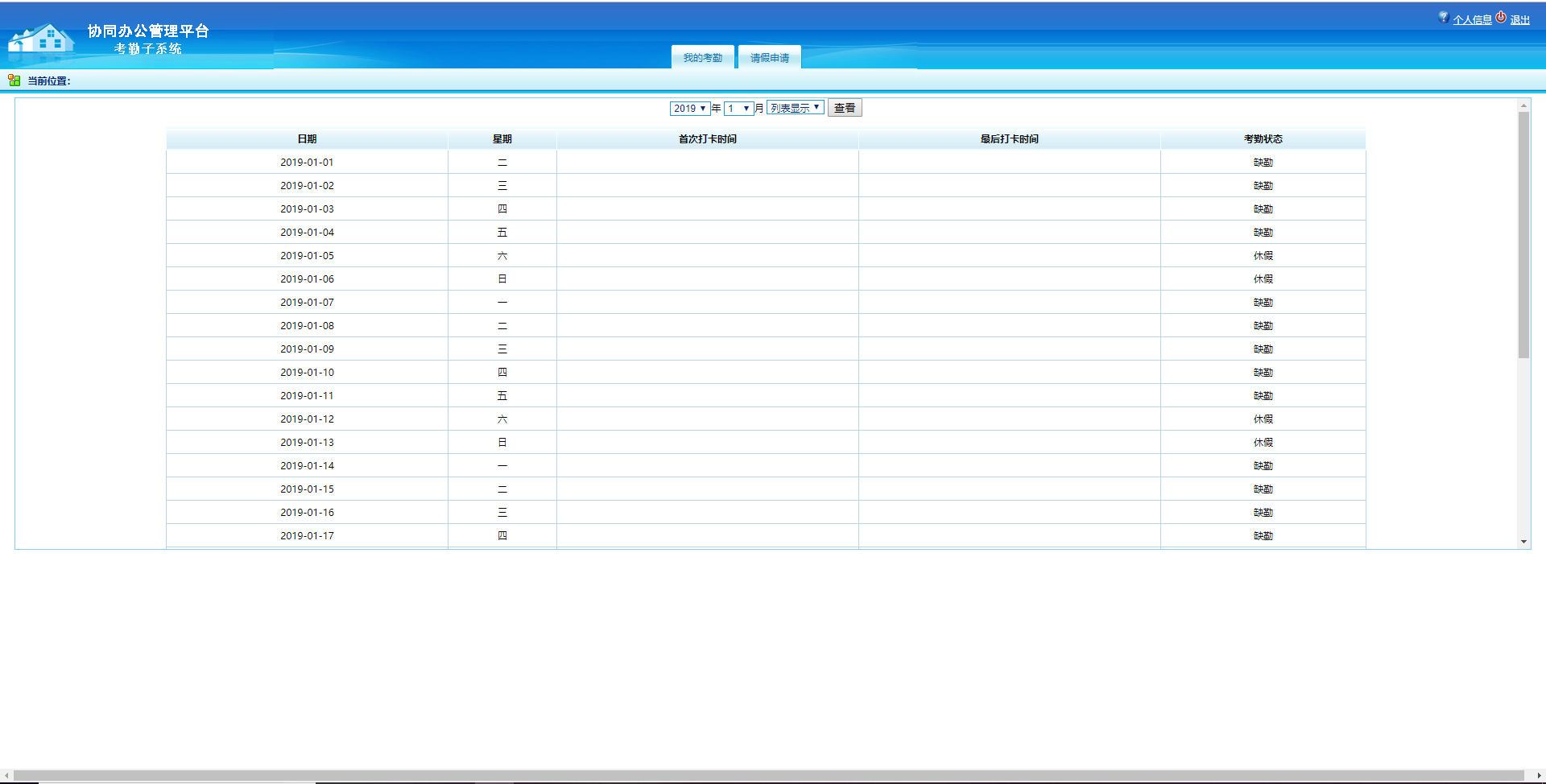The width and height of the screenshot is (1546, 784).
Task: Select the 2019-01-05 date cell
Action: [307, 256]
